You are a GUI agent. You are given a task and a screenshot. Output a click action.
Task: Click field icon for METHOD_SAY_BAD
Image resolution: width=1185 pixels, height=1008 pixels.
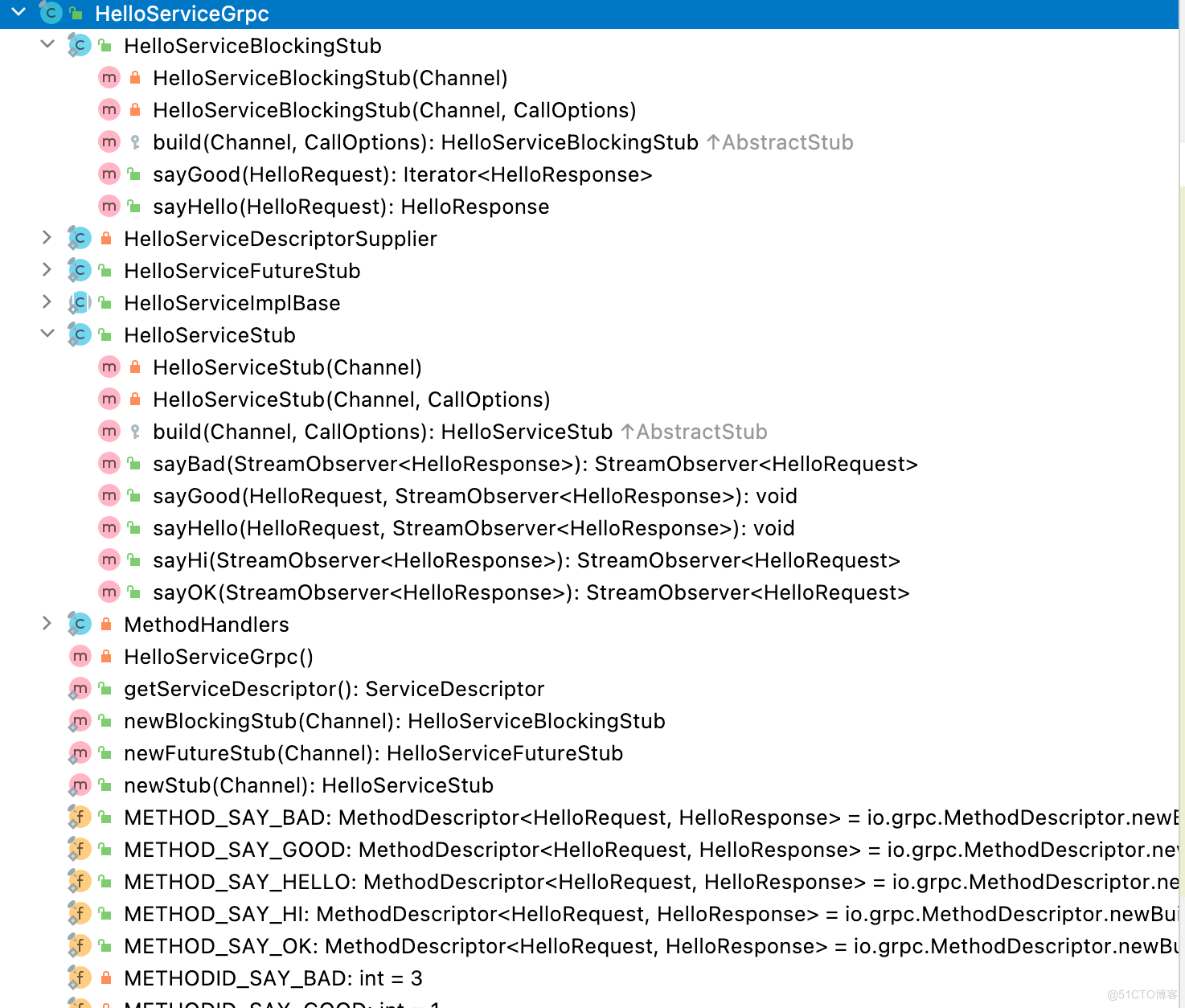click(x=80, y=817)
